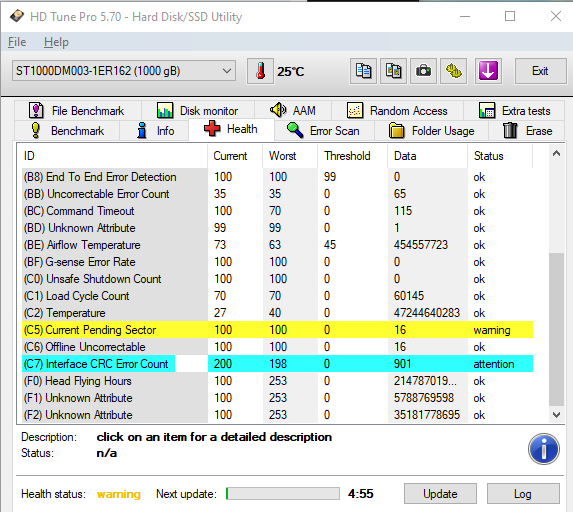573x512 pixels.
Task: Click the 'attention' status cell
Action: [x=494, y=364]
